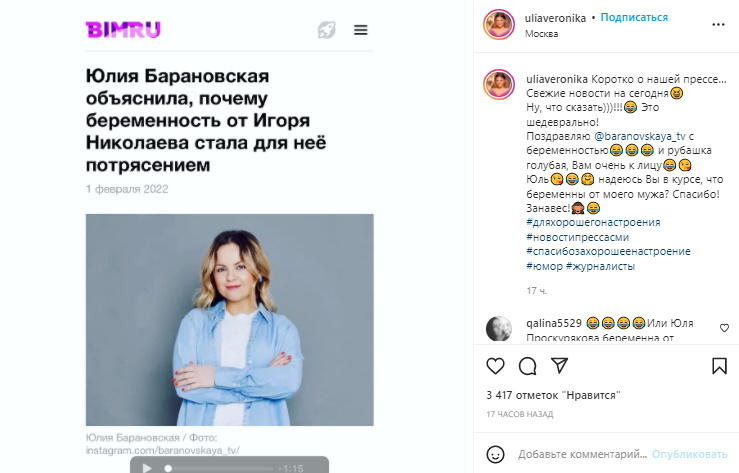Like the post with heart icon

click(x=495, y=366)
